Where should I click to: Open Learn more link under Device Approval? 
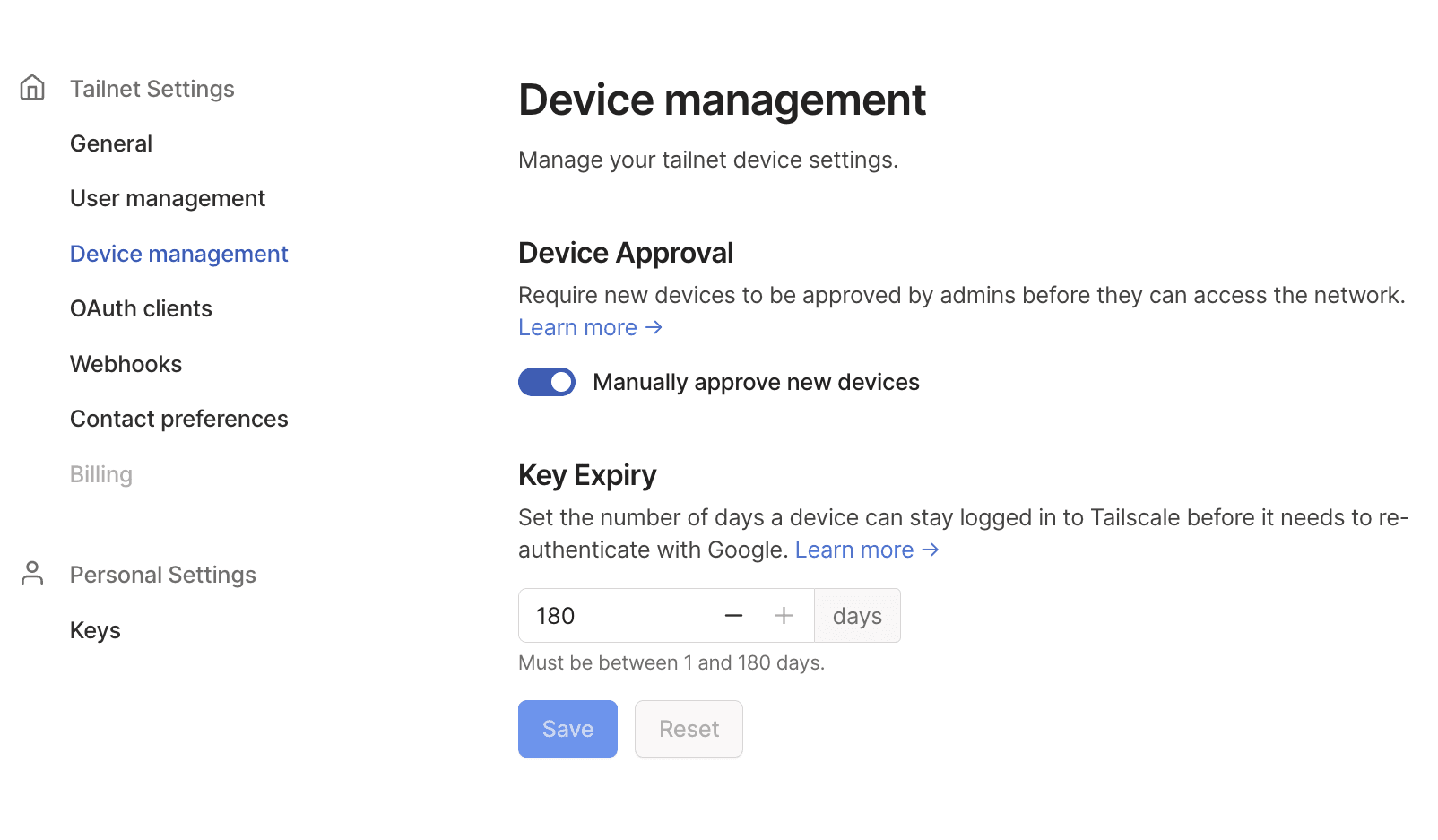[x=591, y=327]
